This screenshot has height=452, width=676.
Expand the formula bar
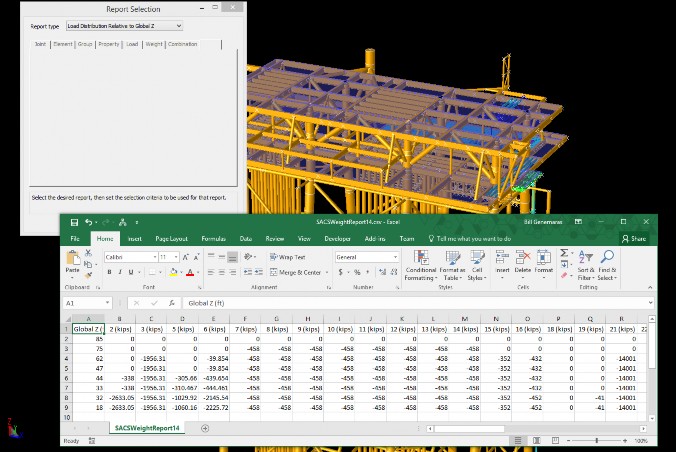[x=651, y=303]
